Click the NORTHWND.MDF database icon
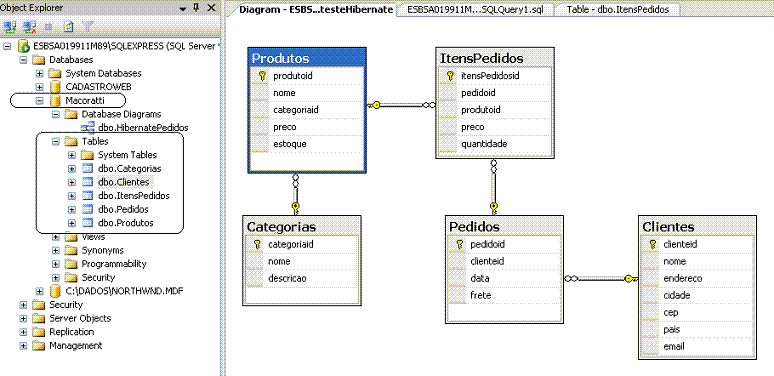Image resolution: width=774 pixels, height=376 pixels. (x=55, y=291)
